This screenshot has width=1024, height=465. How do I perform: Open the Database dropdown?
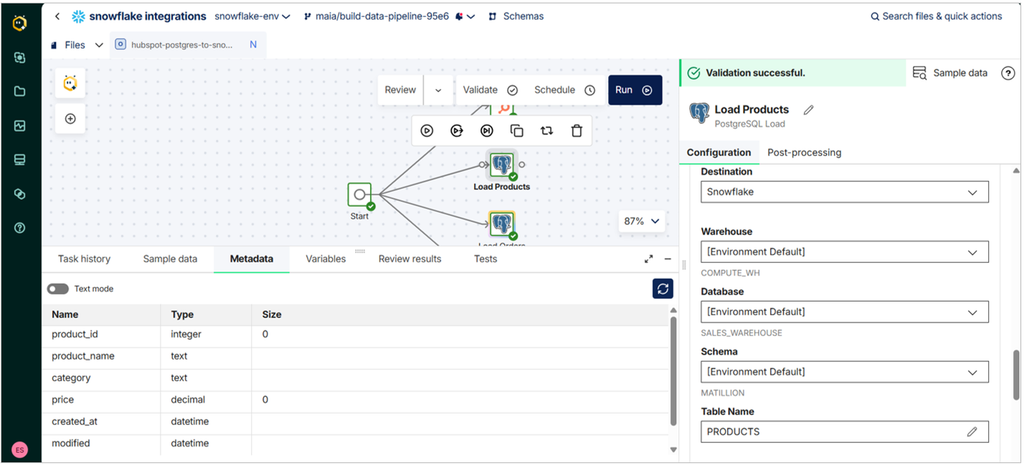click(844, 312)
